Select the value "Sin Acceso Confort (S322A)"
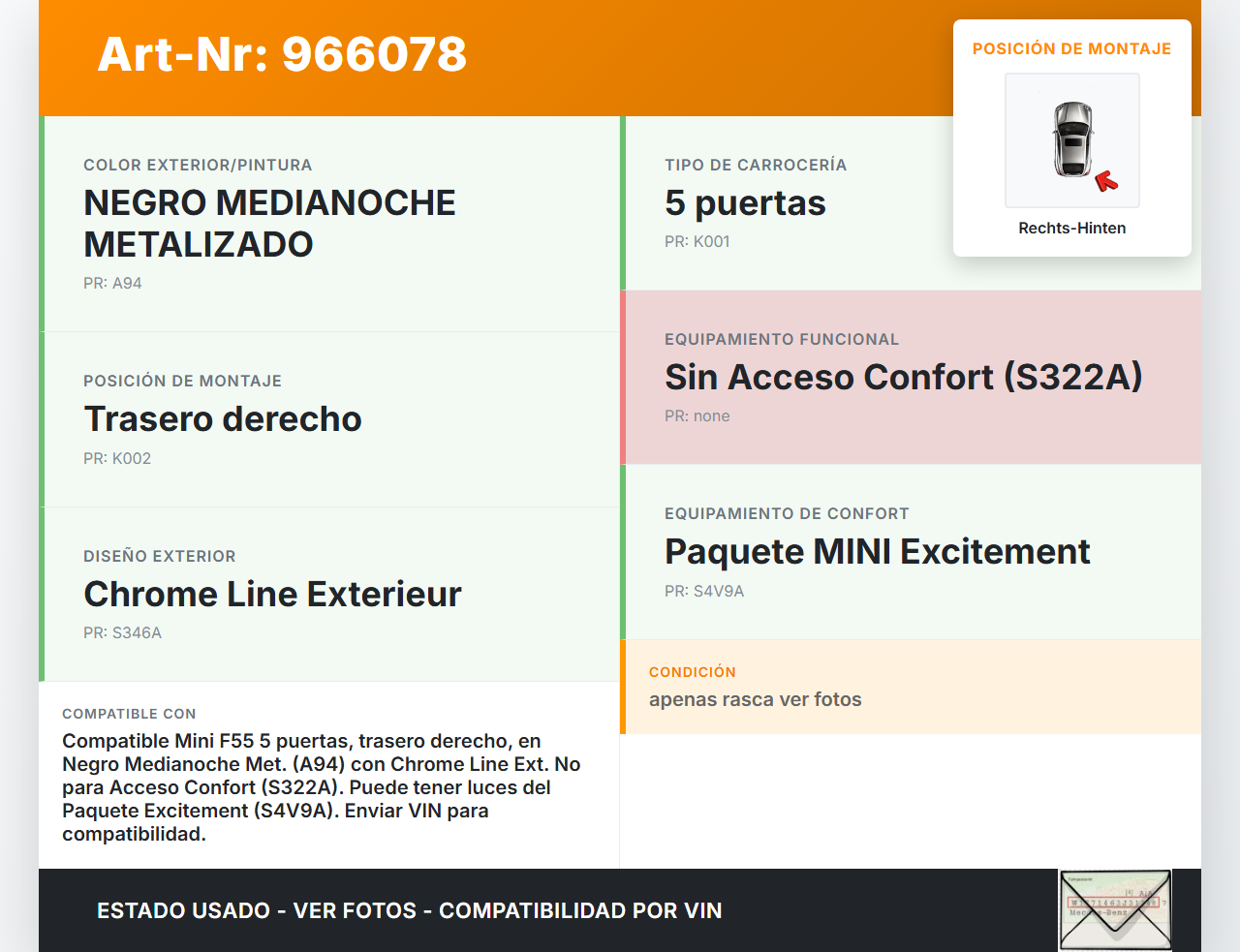 pyautogui.click(x=904, y=377)
